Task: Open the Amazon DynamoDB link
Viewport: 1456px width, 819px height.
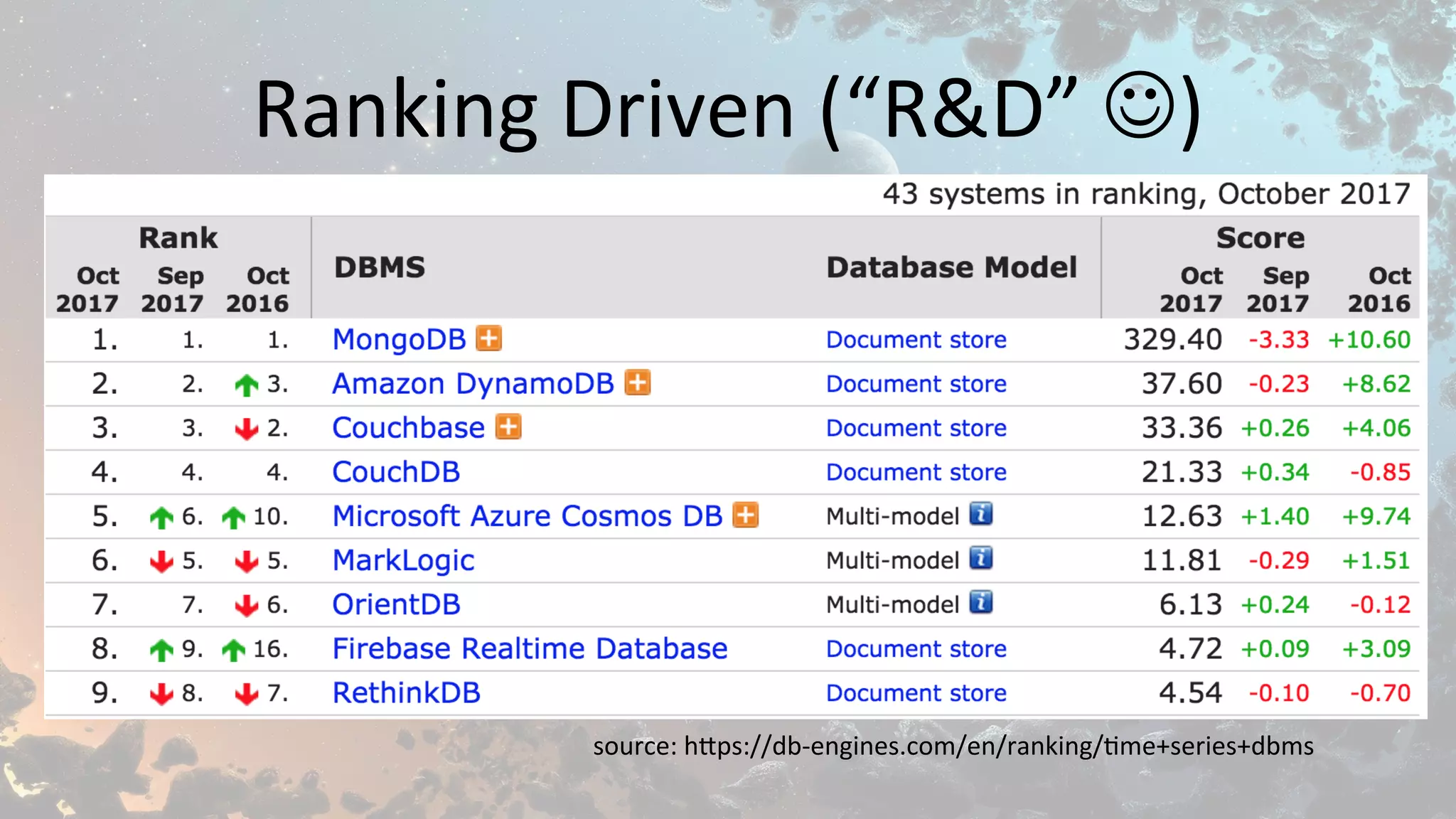Action: (x=473, y=384)
